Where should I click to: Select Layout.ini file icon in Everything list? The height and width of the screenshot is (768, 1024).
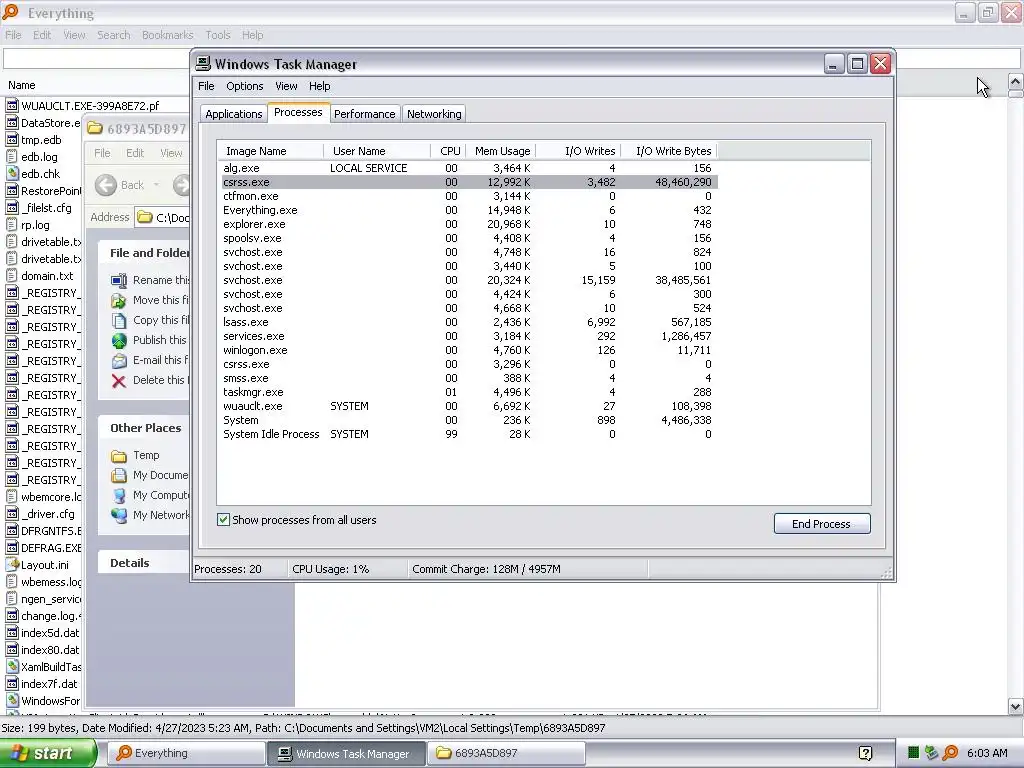point(12,565)
